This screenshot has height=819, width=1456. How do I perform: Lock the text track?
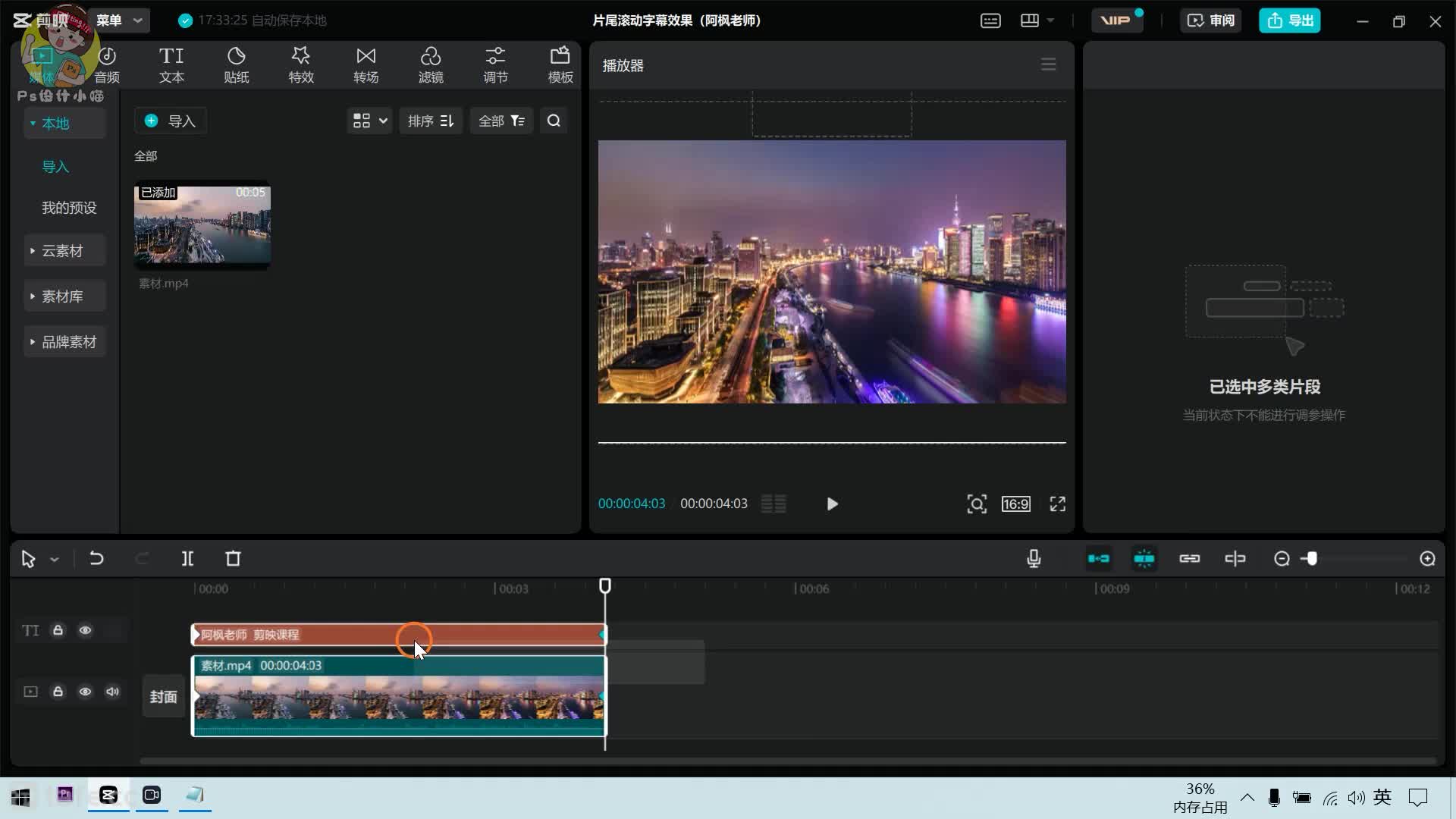point(58,630)
